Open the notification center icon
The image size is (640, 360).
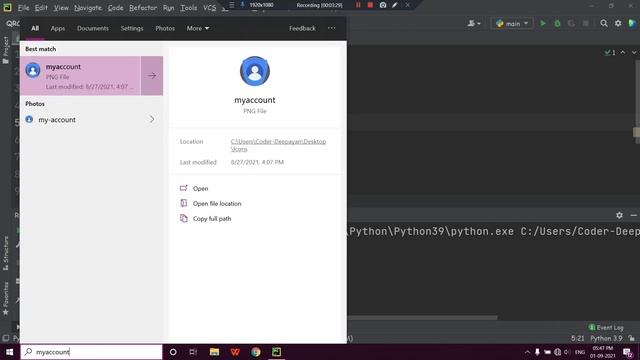(628, 352)
